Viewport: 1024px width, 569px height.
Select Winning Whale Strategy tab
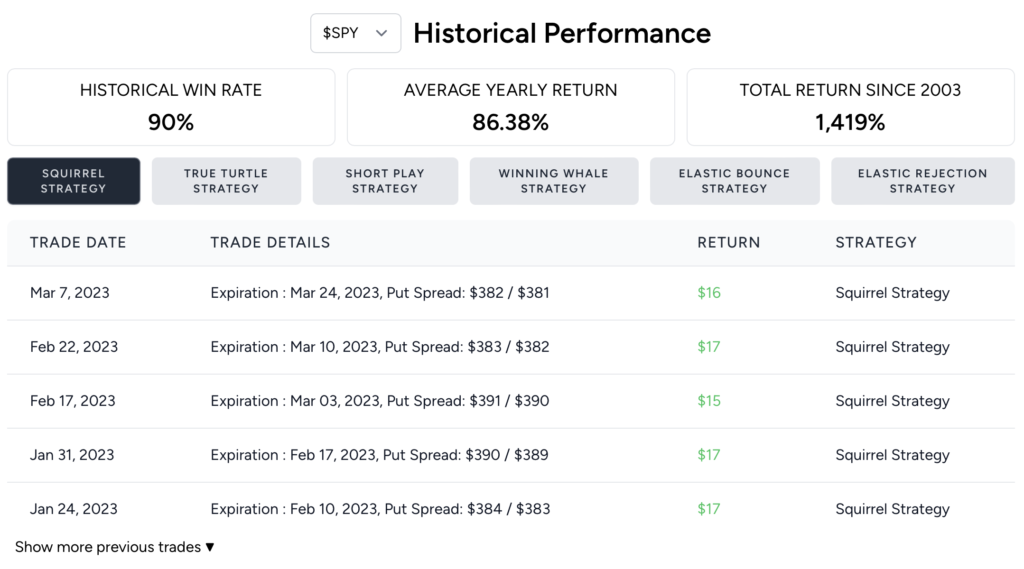click(554, 181)
